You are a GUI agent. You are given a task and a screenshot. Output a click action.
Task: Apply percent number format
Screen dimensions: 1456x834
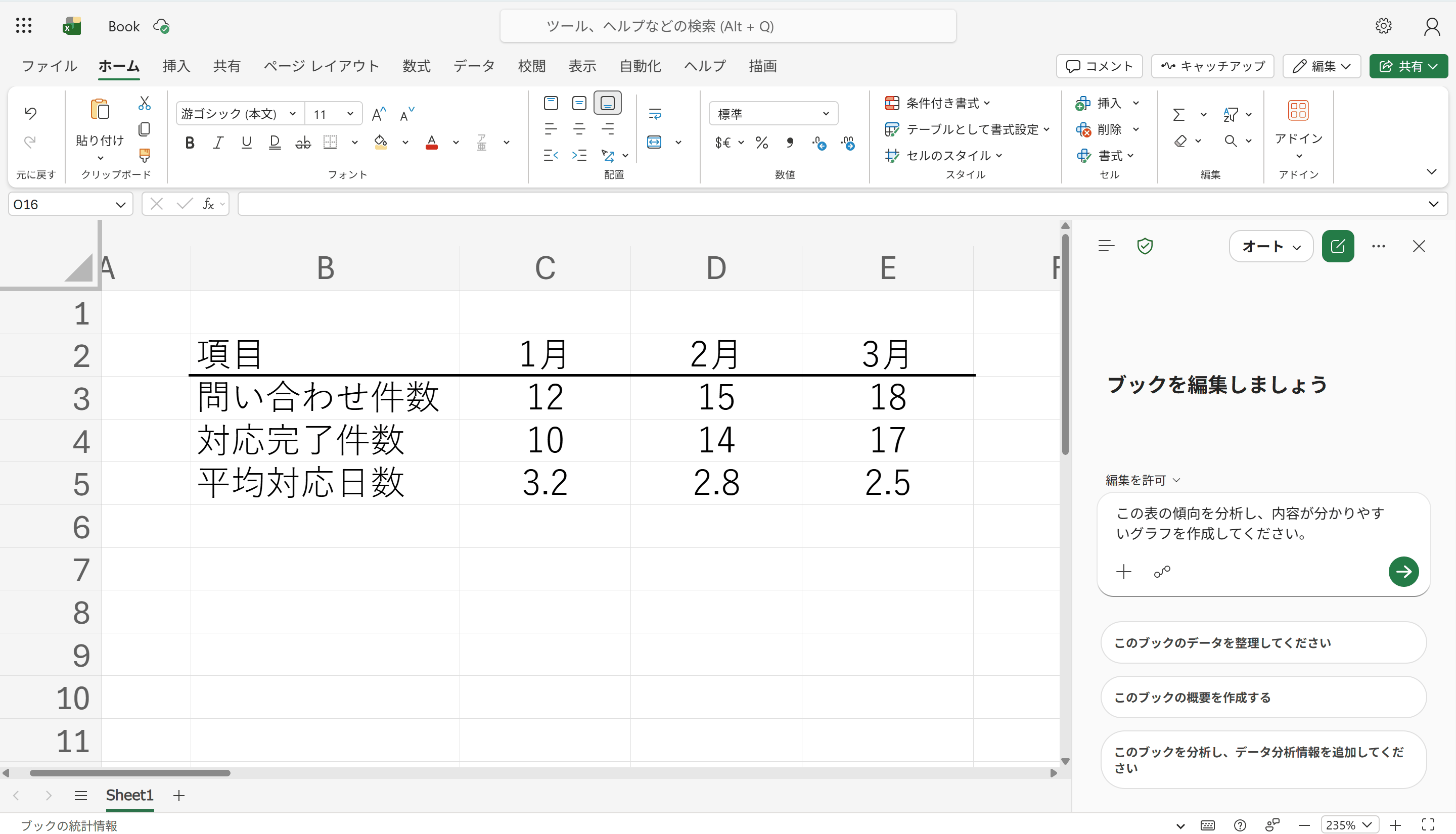pyautogui.click(x=761, y=142)
